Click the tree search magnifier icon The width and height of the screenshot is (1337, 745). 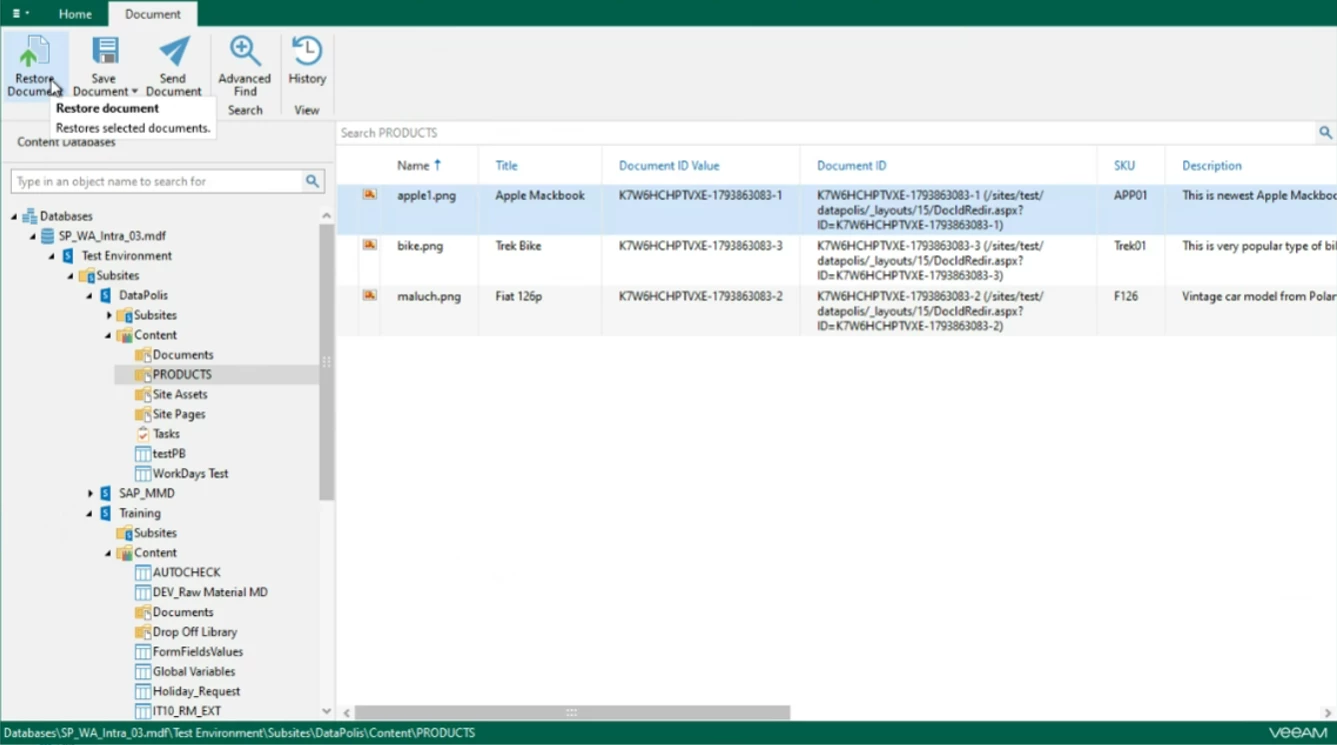[312, 181]
